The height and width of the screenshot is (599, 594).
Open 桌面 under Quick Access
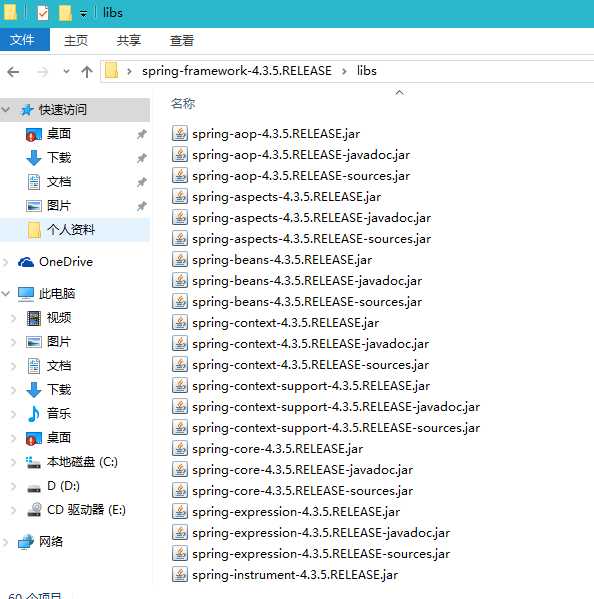59,134
